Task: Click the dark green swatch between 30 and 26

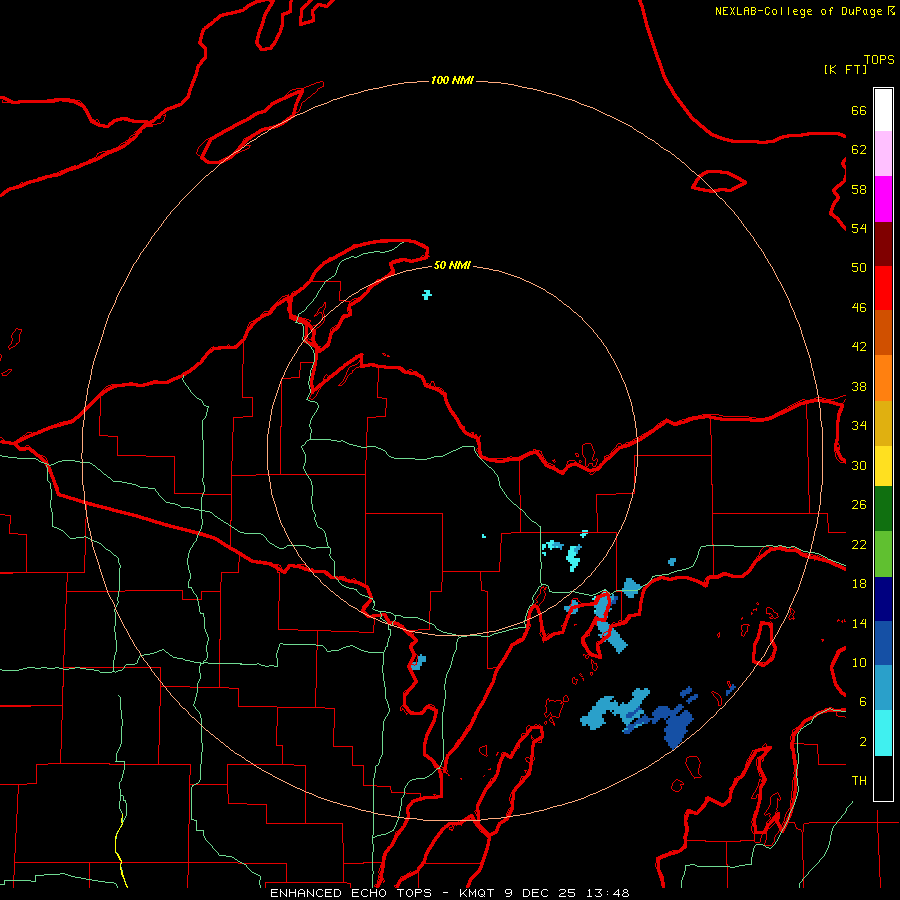Action: (x=883, y=509)
